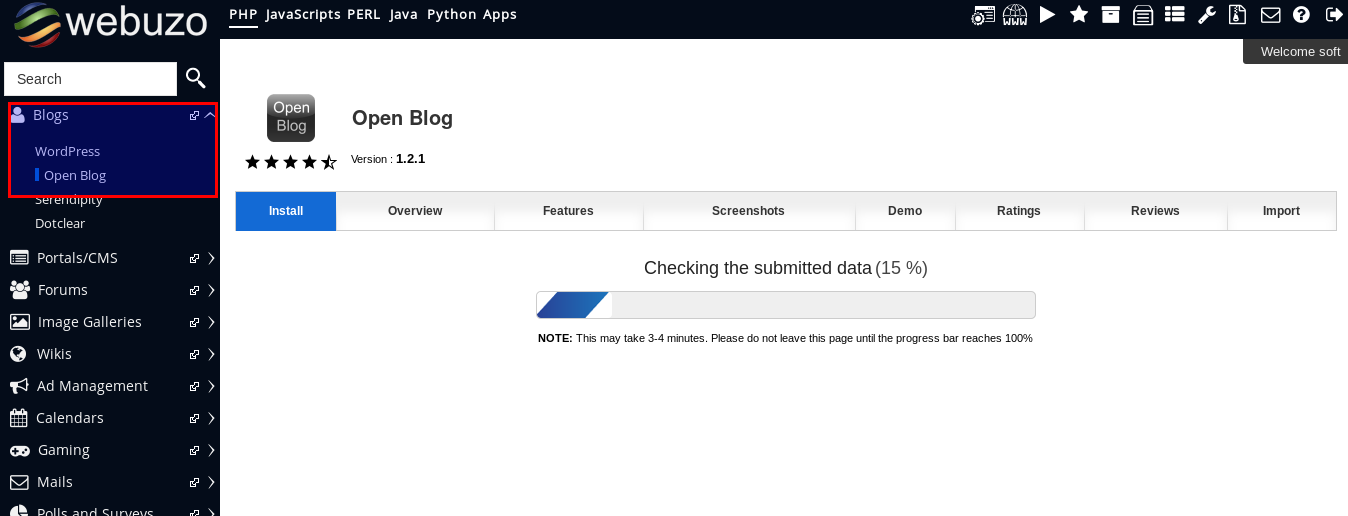Open the control panel gear-window icon
1348x516 pixels.
[984, 15]
